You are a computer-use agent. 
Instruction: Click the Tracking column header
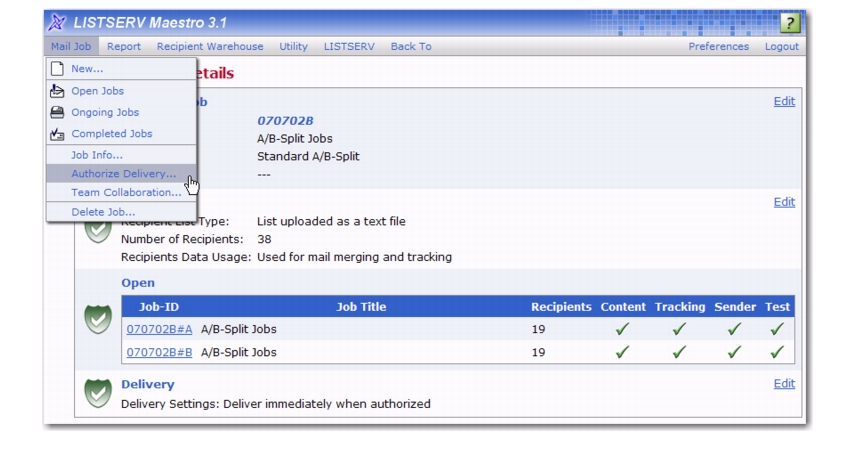click(679, 307)
